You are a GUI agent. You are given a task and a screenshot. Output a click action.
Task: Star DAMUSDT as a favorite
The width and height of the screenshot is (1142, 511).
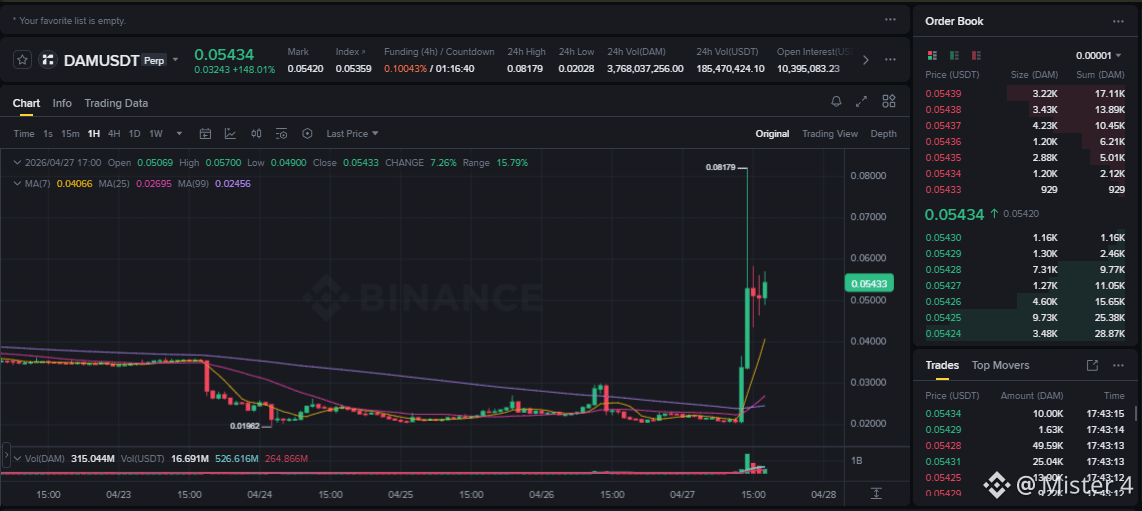[x=23, y=60]
